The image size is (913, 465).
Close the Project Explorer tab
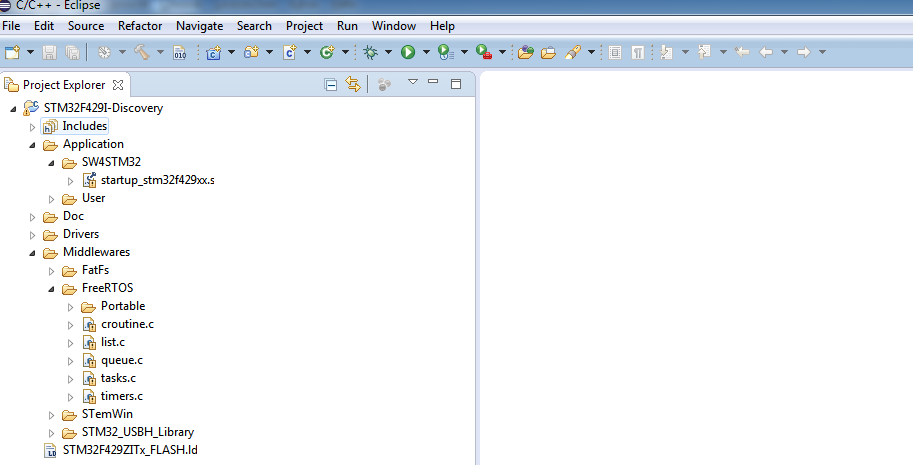click(x=117, y=85)
